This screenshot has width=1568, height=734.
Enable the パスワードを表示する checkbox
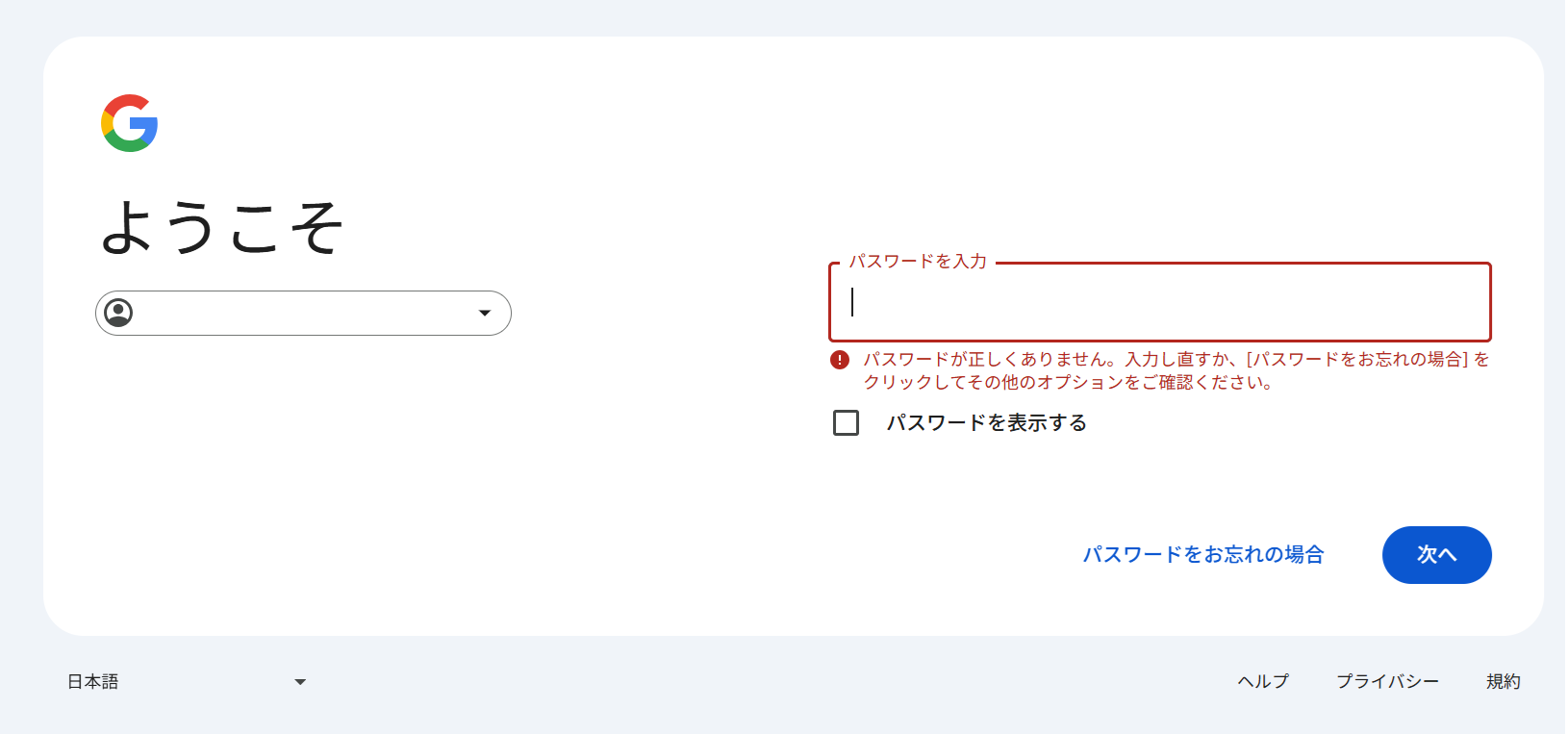click(x=847, y=422)
